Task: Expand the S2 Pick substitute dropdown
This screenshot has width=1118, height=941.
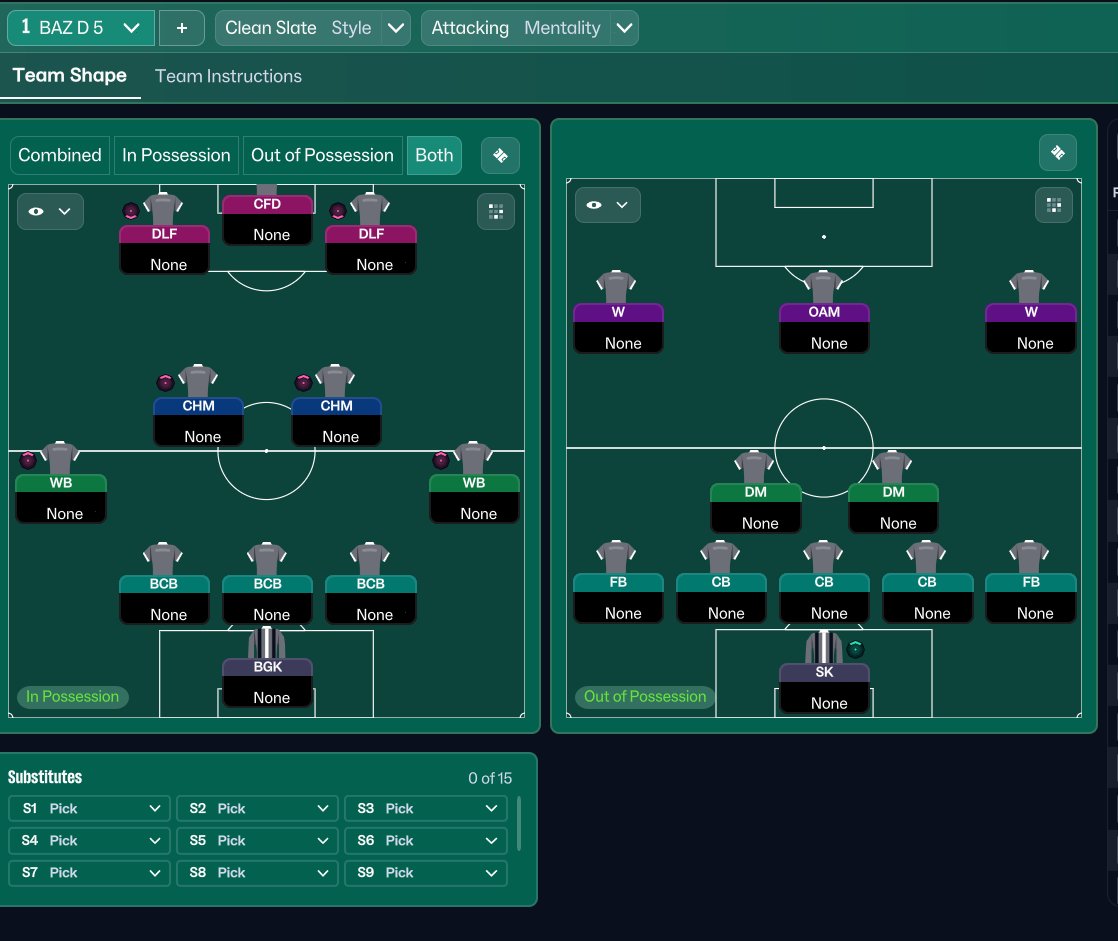Action: (x=257, y=808)
